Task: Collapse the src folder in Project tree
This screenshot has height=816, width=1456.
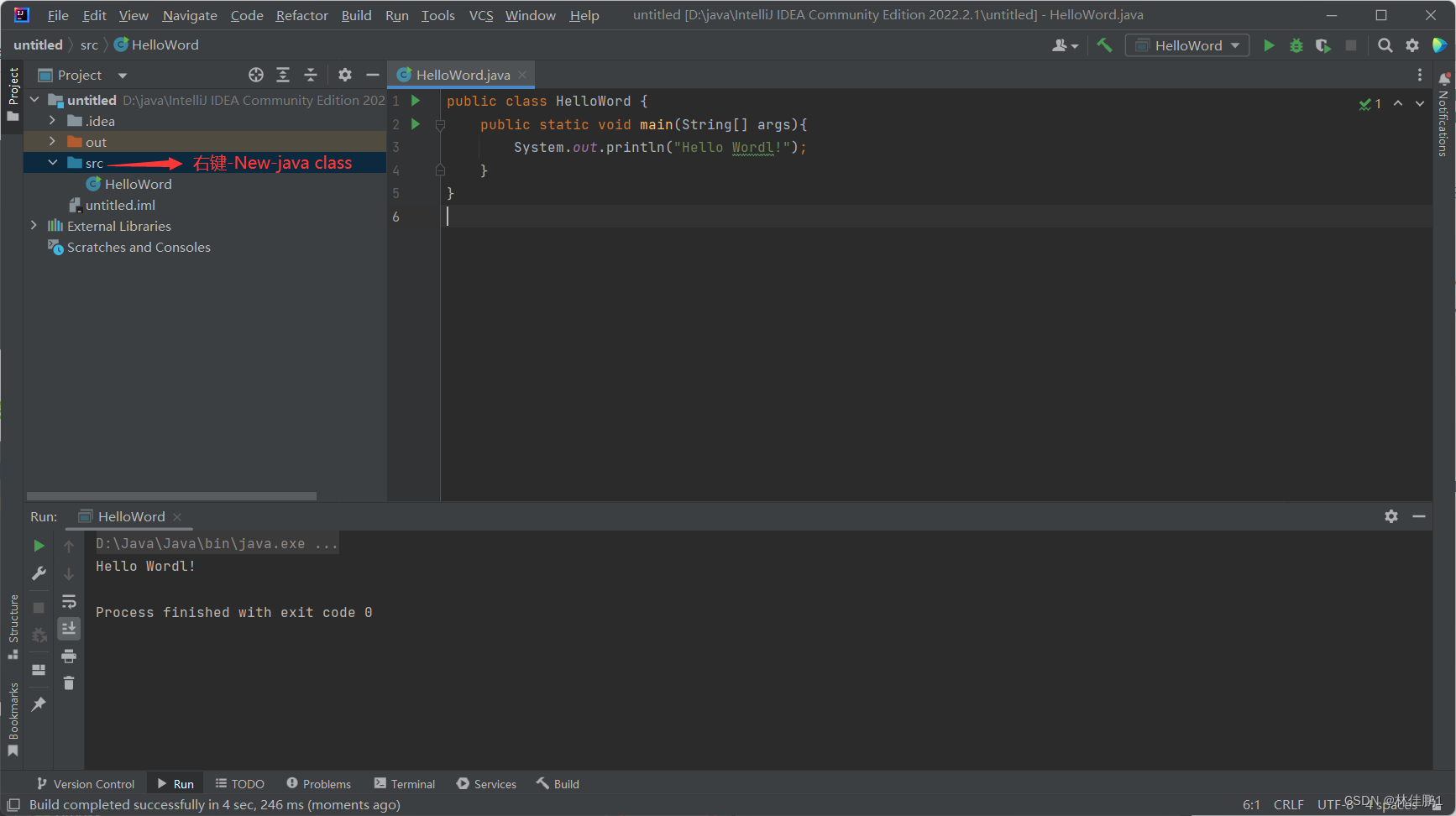Action: [x=52, y=162]
